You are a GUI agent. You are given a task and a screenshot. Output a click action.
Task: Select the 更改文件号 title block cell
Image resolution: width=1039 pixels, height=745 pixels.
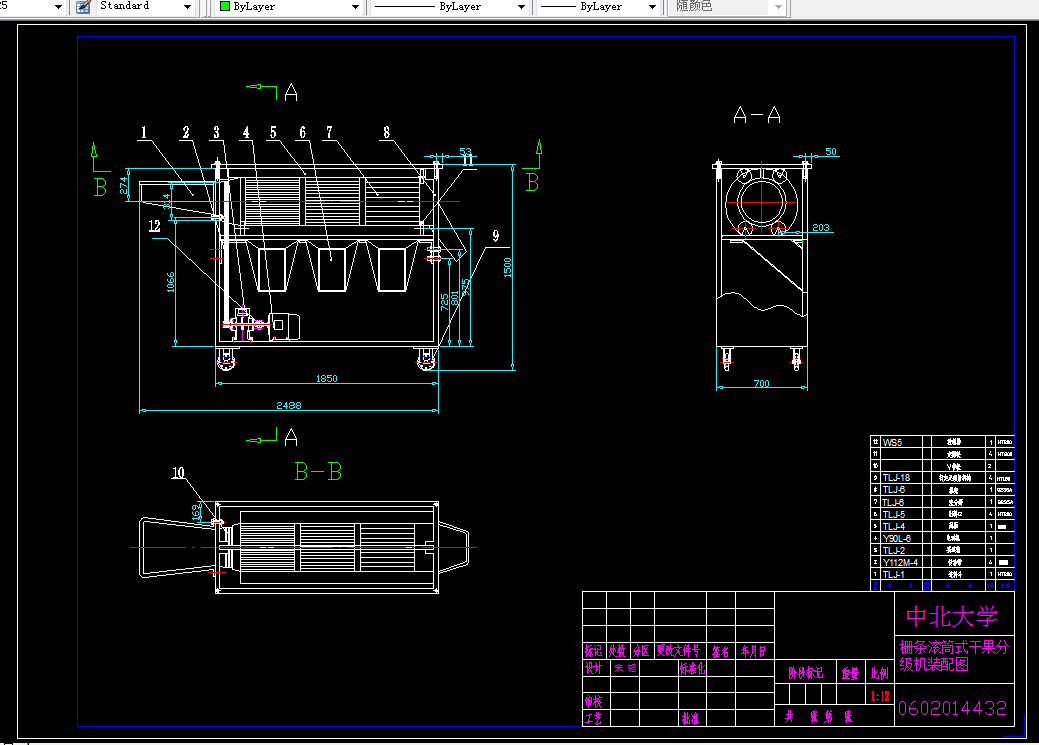tap(679, 650)
